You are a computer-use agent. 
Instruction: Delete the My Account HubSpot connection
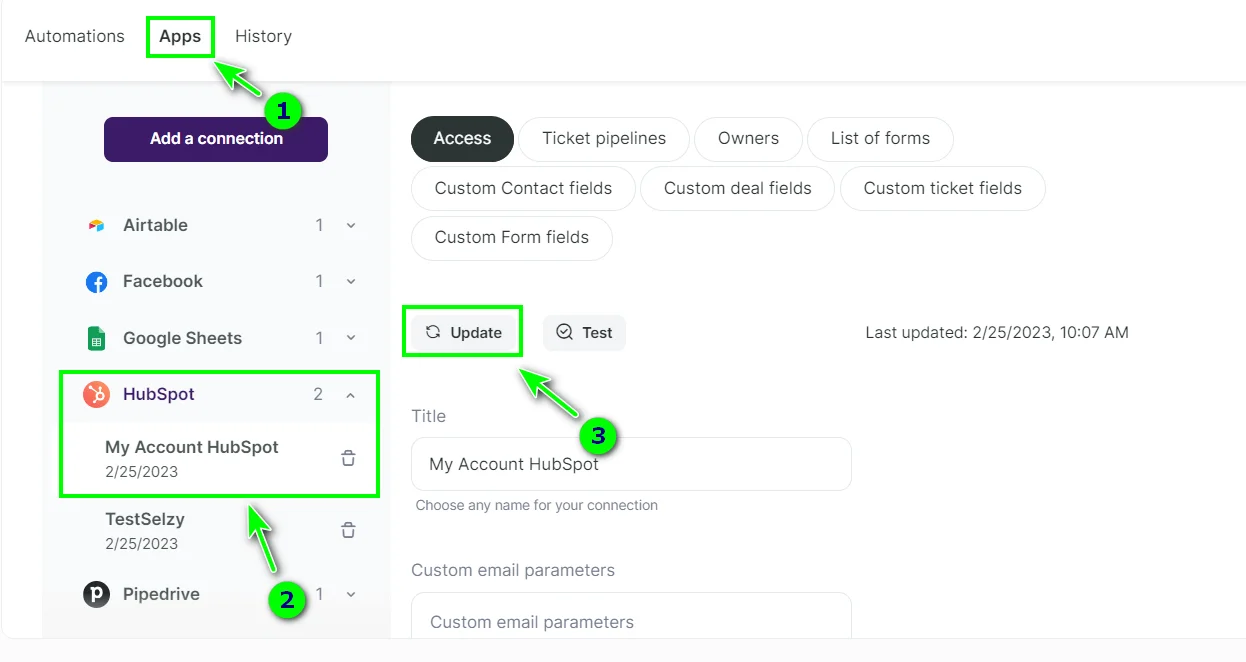[x=348, y=458]
